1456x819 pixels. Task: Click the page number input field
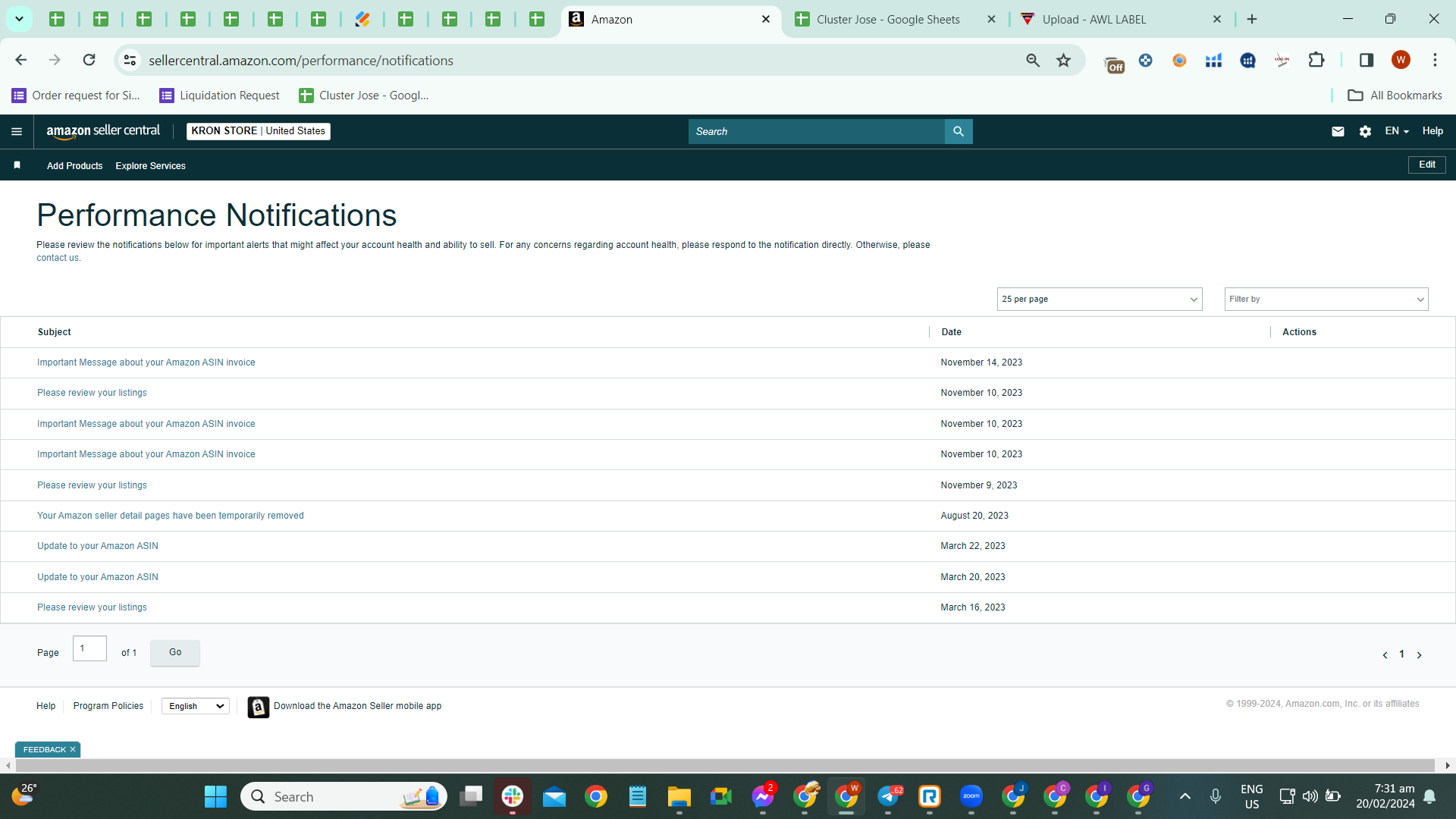[x=89, y=649]
